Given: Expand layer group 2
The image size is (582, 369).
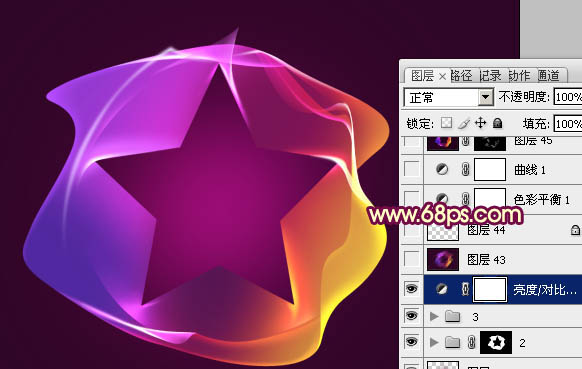Looking at the screenshot, I should [x=434, y=342].
